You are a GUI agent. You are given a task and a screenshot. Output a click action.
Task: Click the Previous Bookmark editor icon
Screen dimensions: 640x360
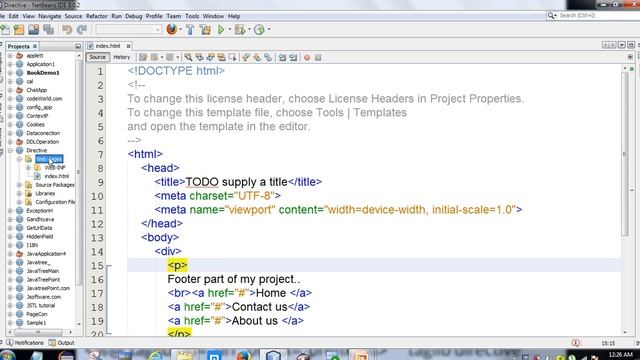[246, 57]
